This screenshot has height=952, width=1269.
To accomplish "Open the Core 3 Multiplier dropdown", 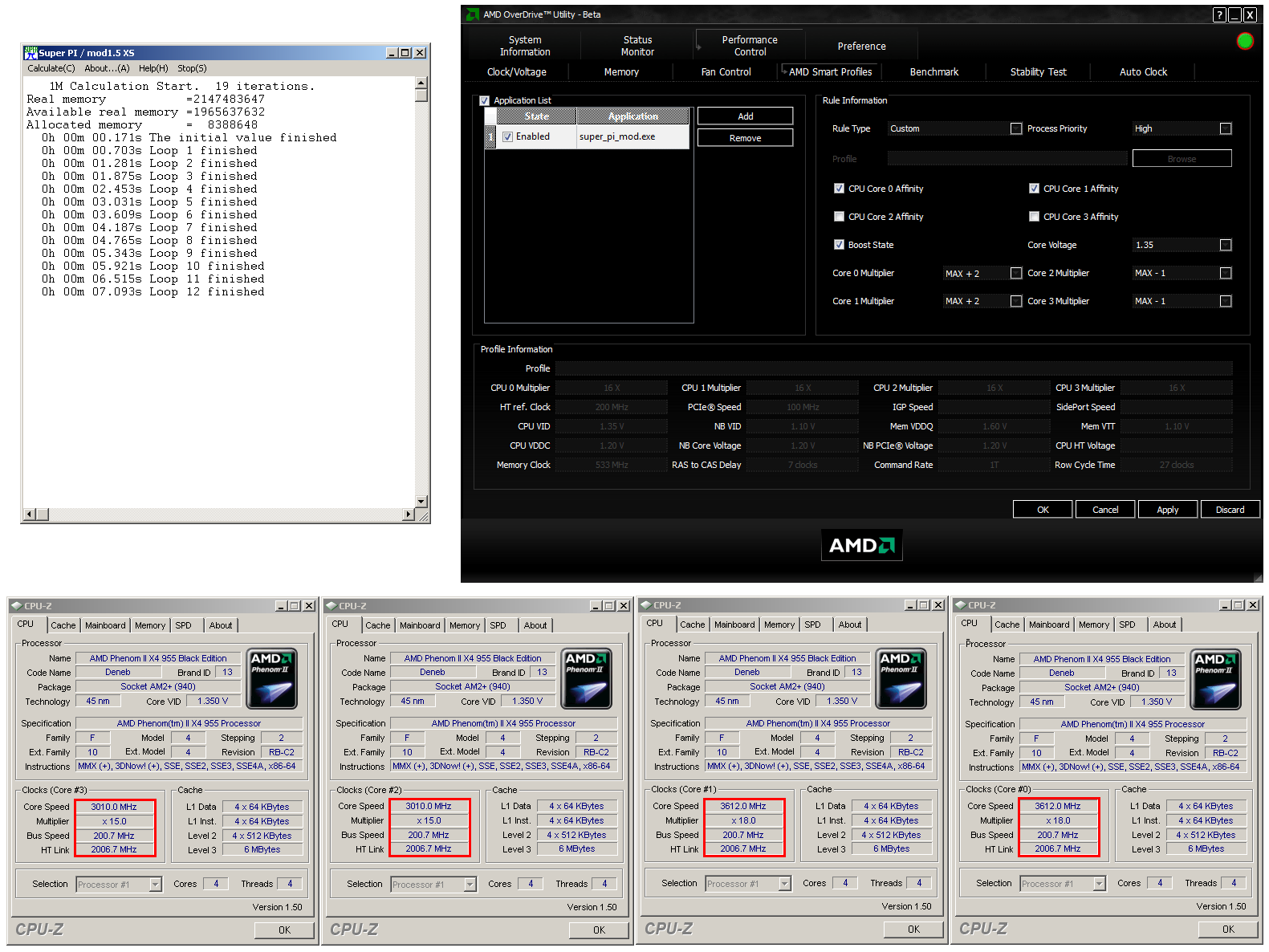I will pos(1226,301).
